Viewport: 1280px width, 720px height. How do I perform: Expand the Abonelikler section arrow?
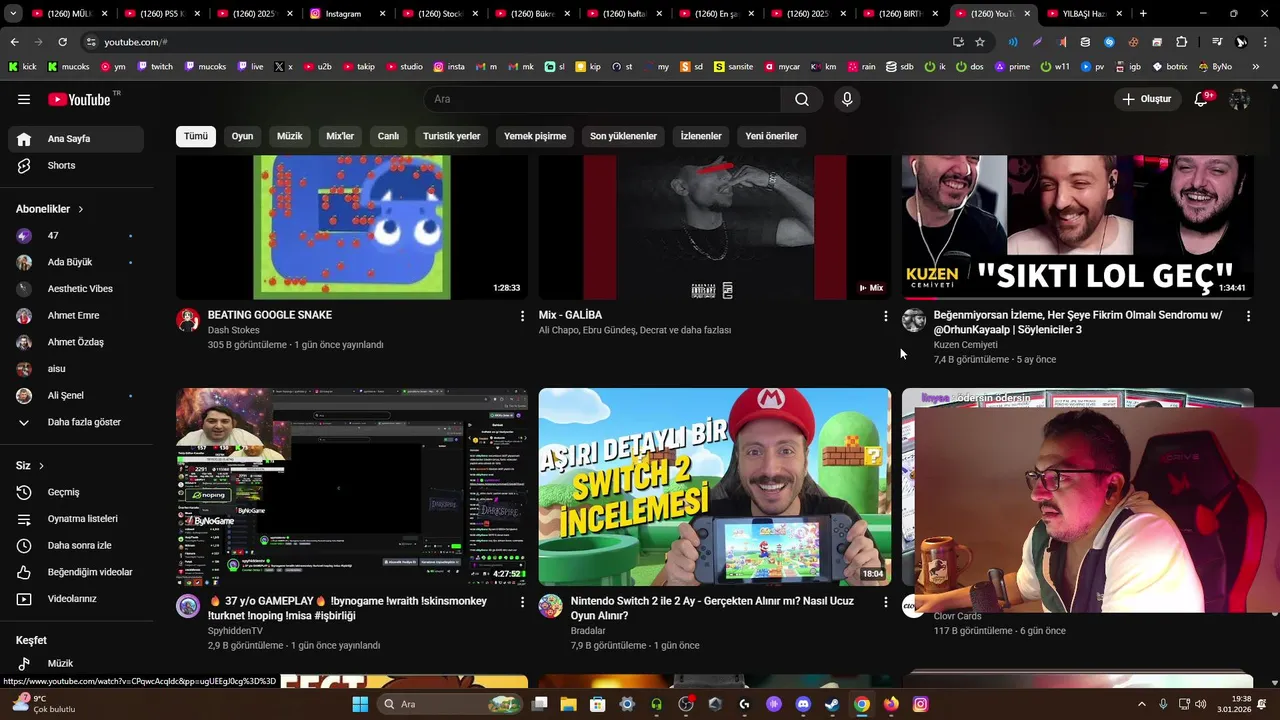81,209
